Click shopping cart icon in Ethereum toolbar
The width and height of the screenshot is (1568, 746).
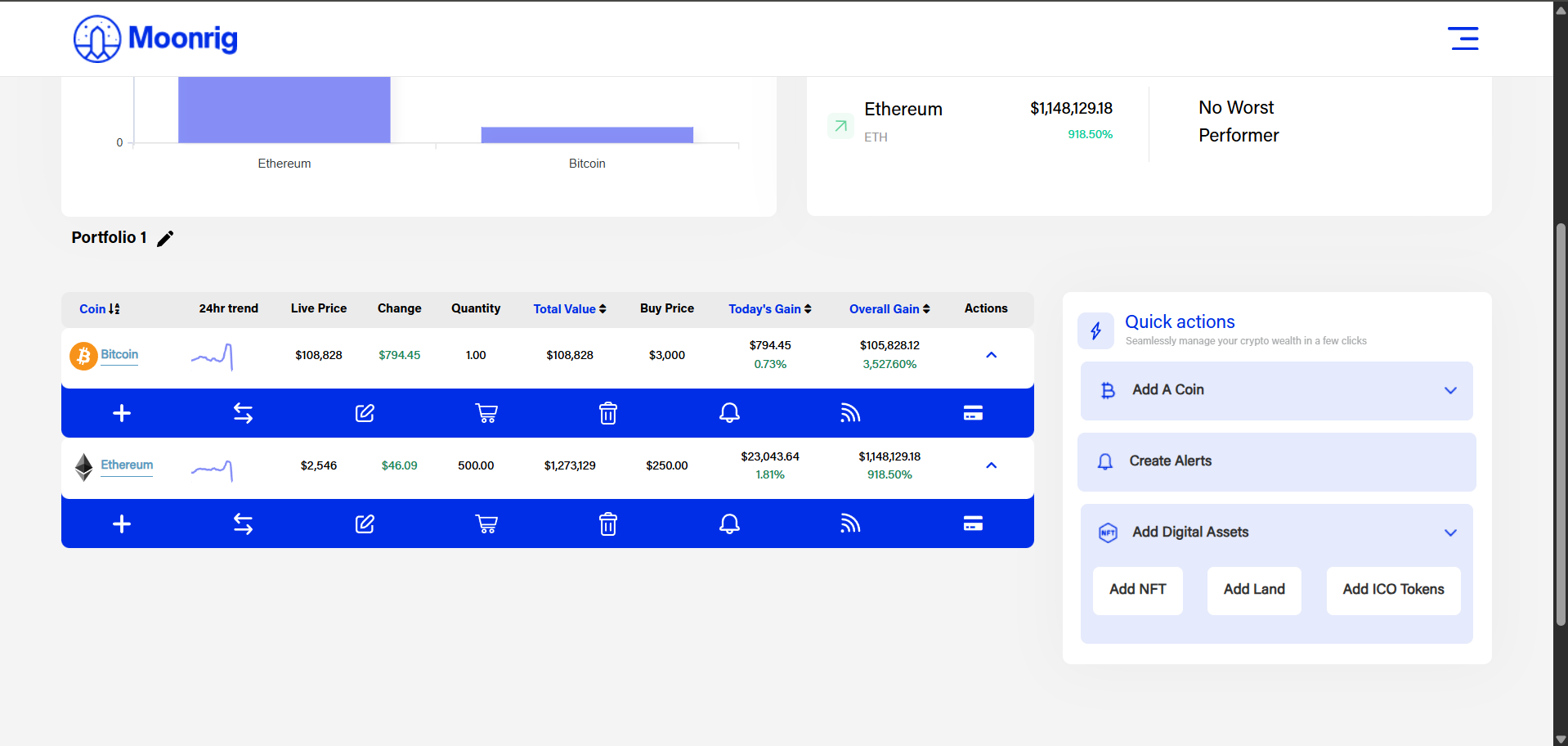pos(486,524)
